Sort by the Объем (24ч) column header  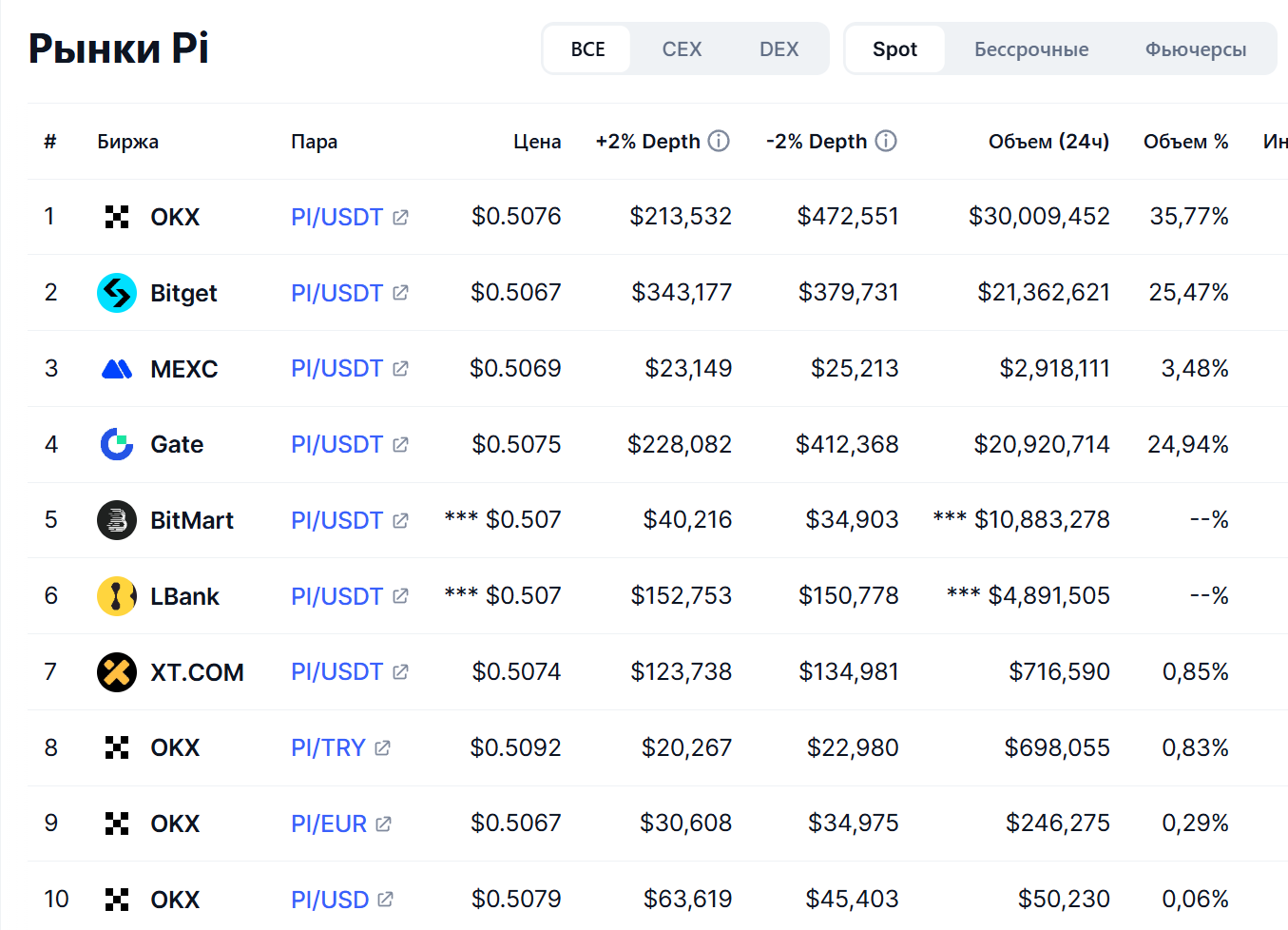pyautogui.click(x=1048, y=142)
